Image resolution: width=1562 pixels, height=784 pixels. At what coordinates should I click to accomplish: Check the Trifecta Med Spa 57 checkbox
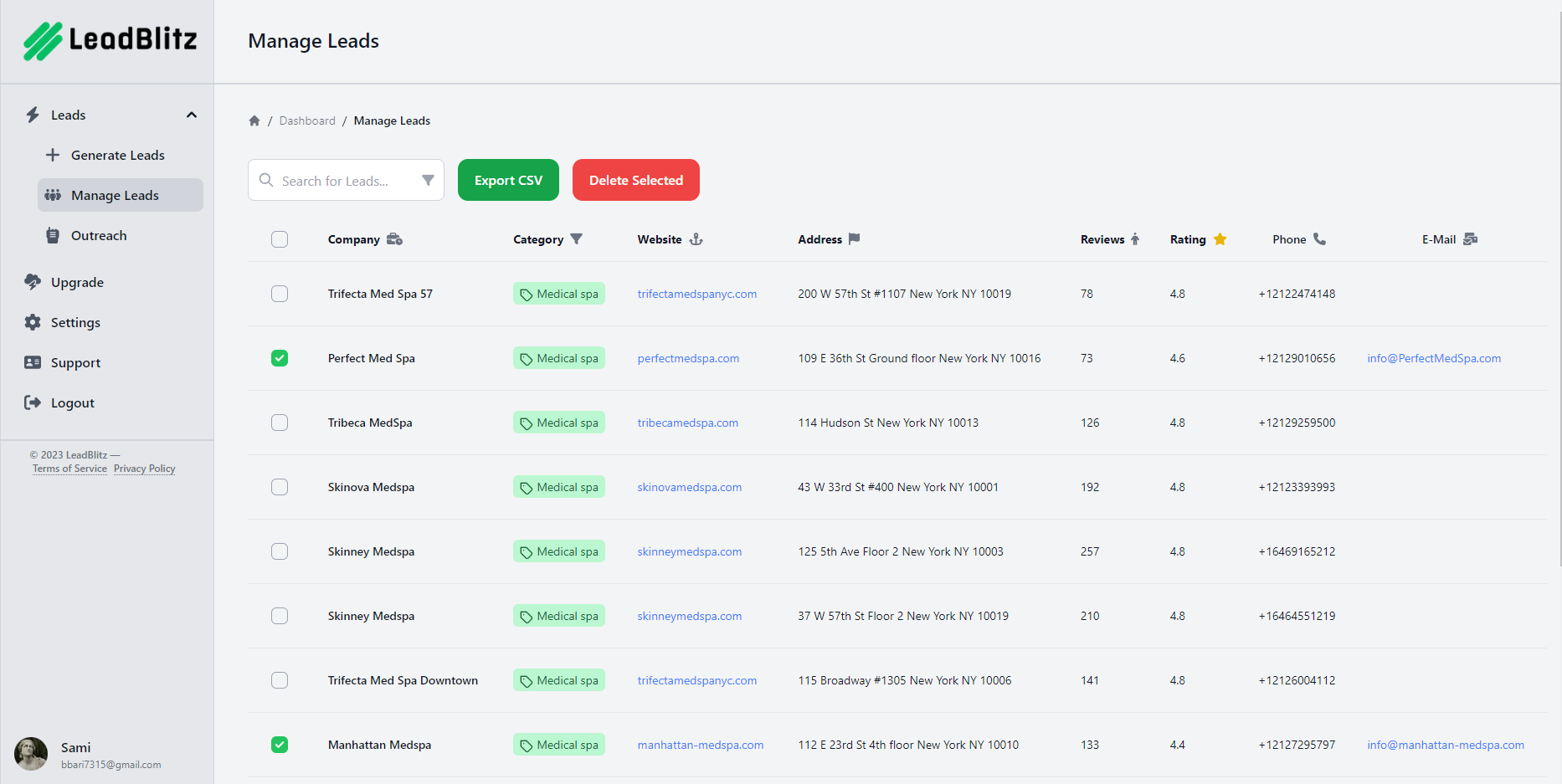pyautogui.click(x=280, y=294)
